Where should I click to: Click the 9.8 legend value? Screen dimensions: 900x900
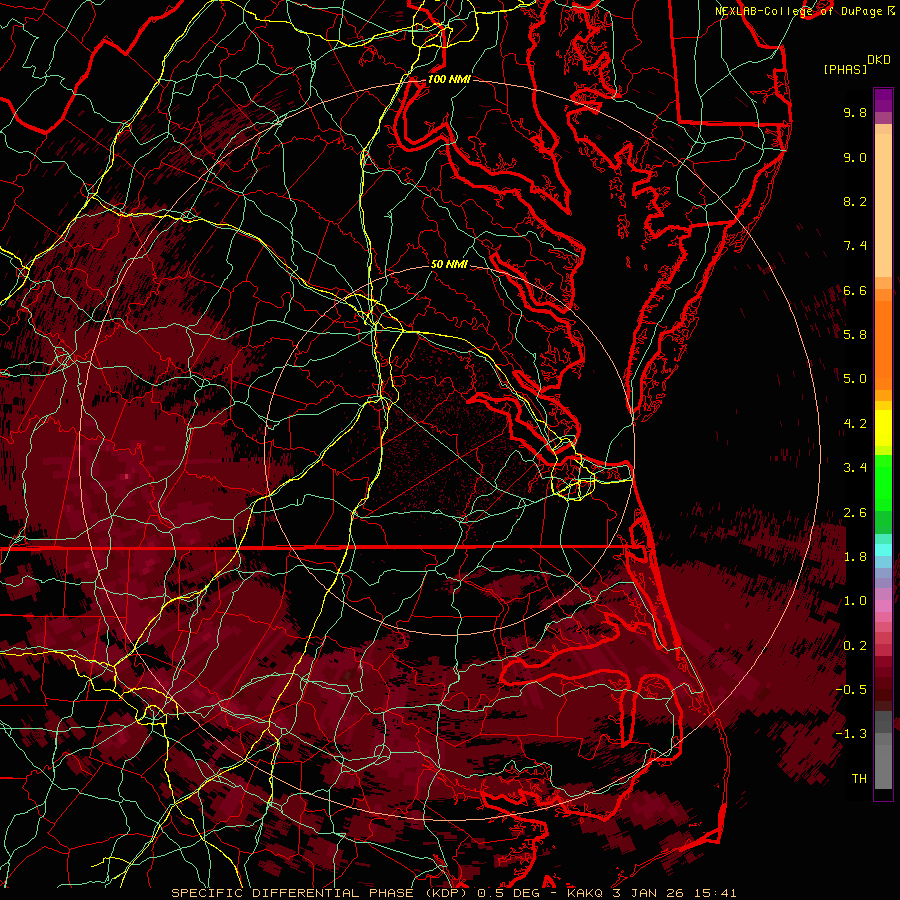coord(855,113)
